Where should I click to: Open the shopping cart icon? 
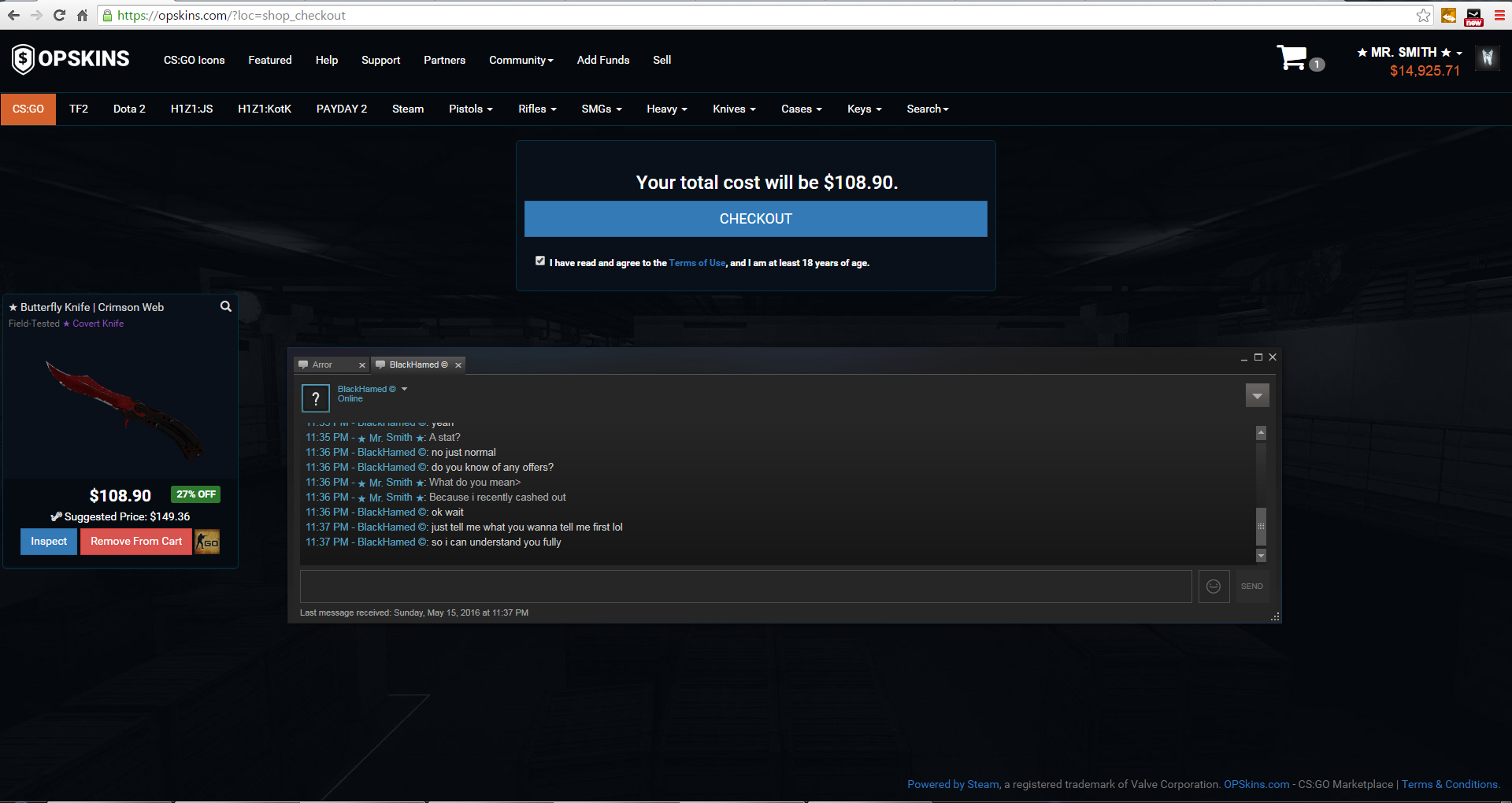click(1292, 57)
